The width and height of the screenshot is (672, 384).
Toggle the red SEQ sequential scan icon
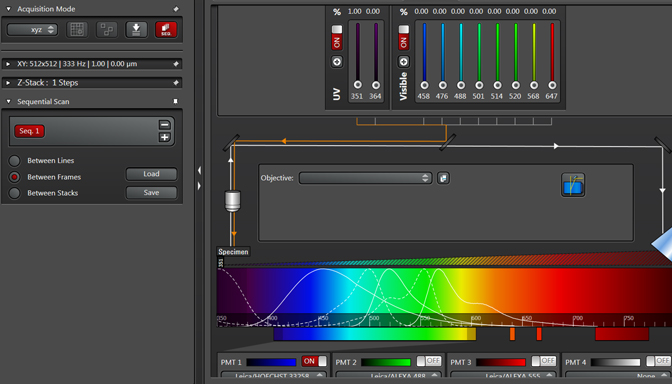click(x=166, y=30)
